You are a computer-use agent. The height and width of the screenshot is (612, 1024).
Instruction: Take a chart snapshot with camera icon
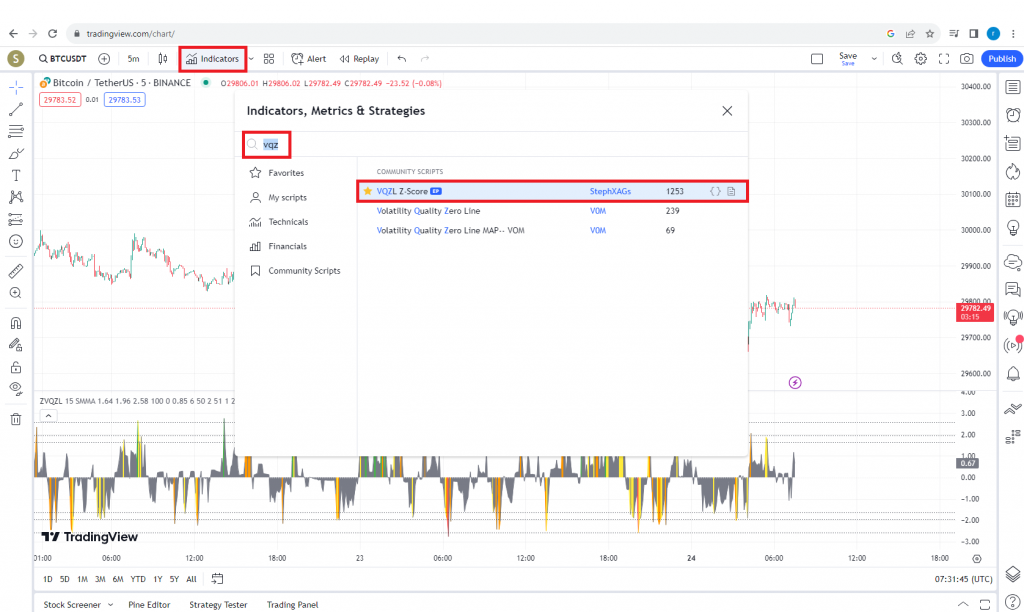tap(967, 59)
